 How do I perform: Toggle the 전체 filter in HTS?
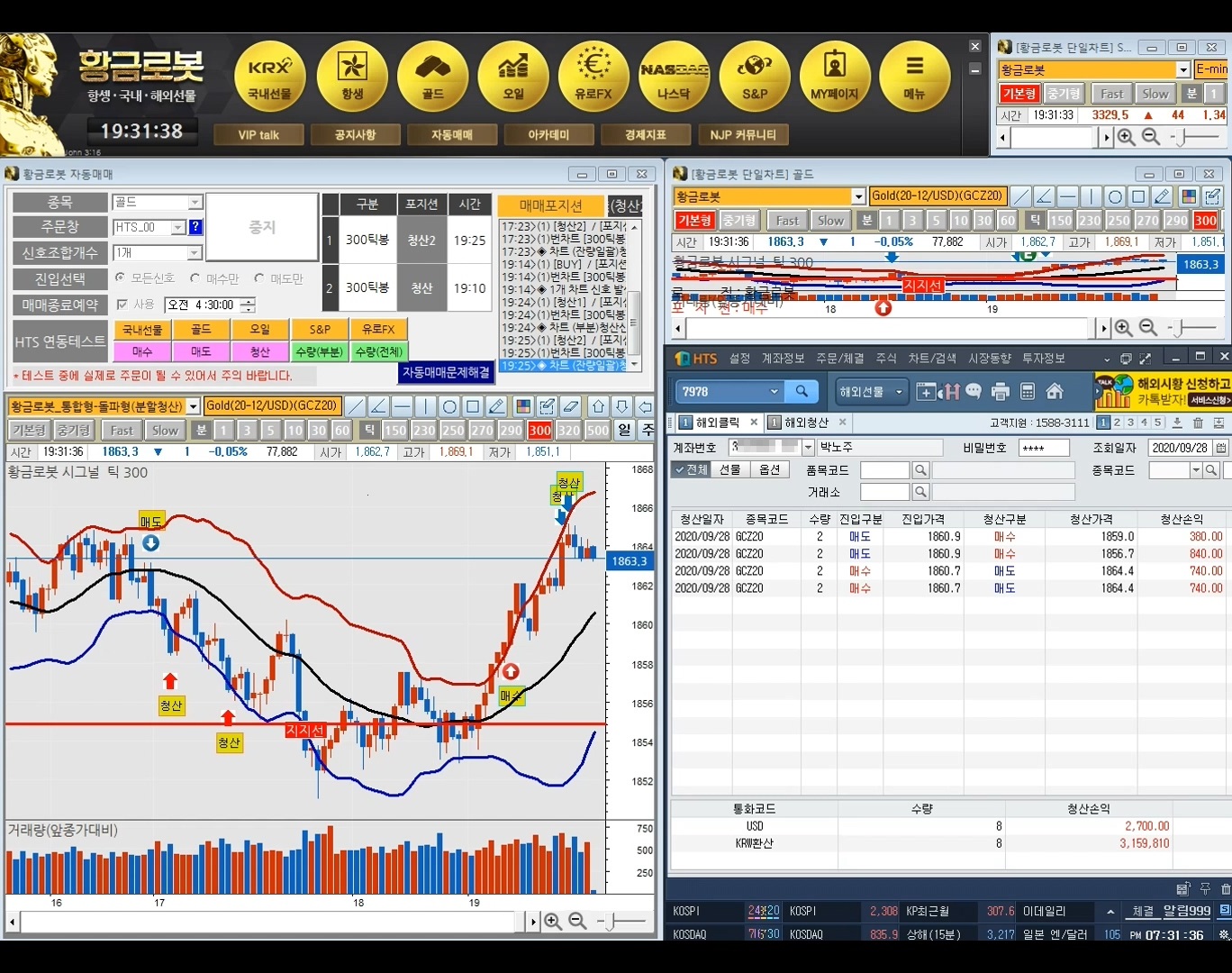[x=691, y=469]
